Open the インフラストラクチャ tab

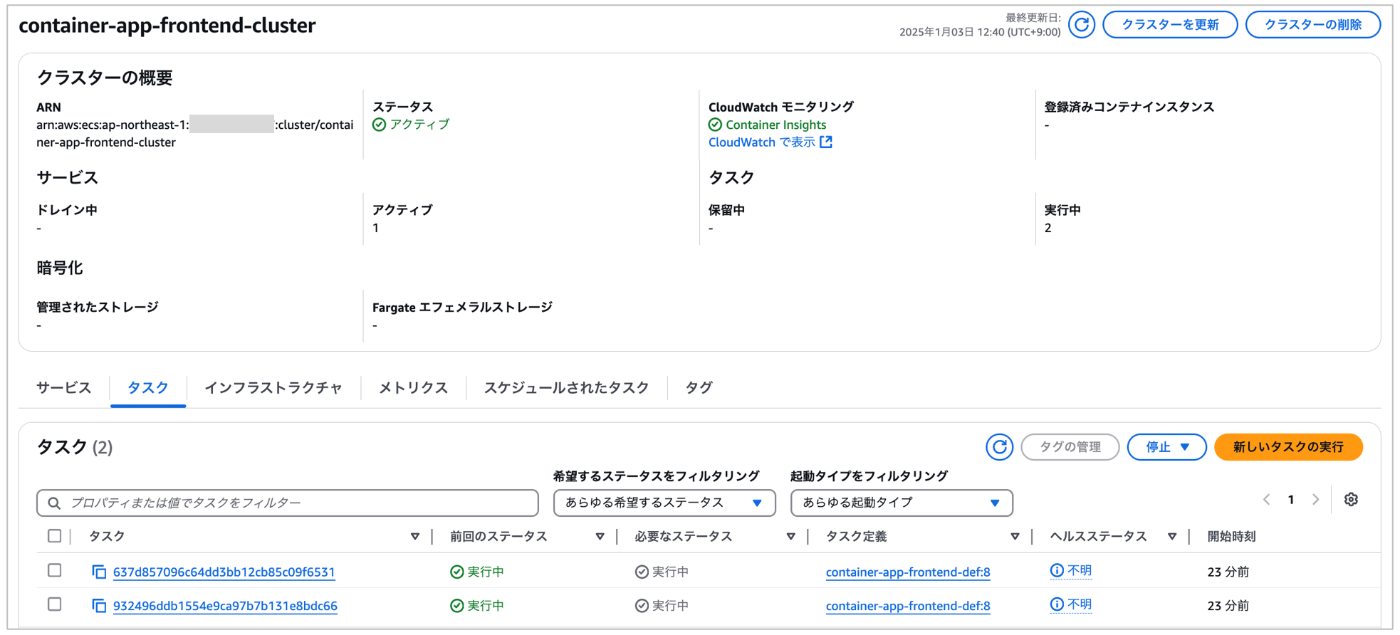click(273, 388)
